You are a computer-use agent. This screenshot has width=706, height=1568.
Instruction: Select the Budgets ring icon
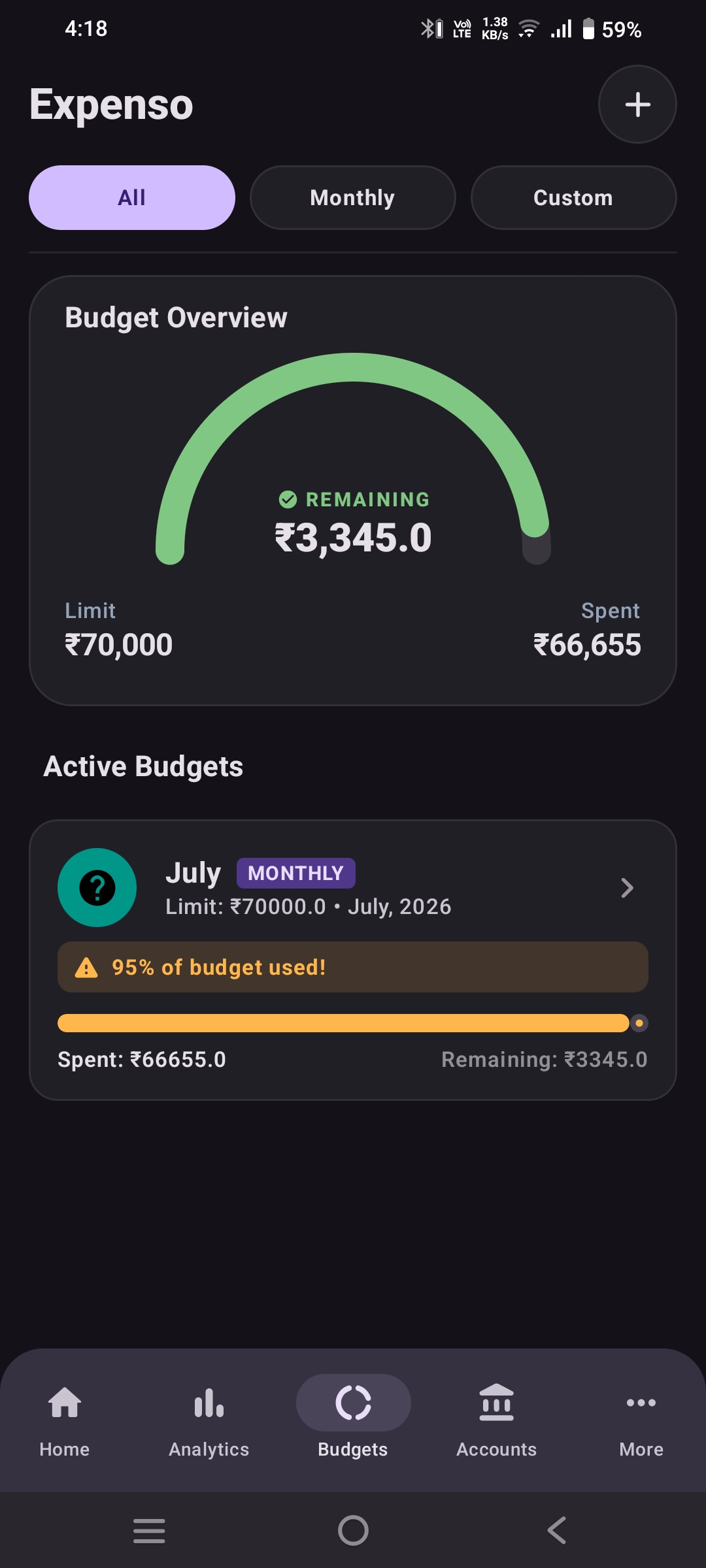[x=353, y=1402]
